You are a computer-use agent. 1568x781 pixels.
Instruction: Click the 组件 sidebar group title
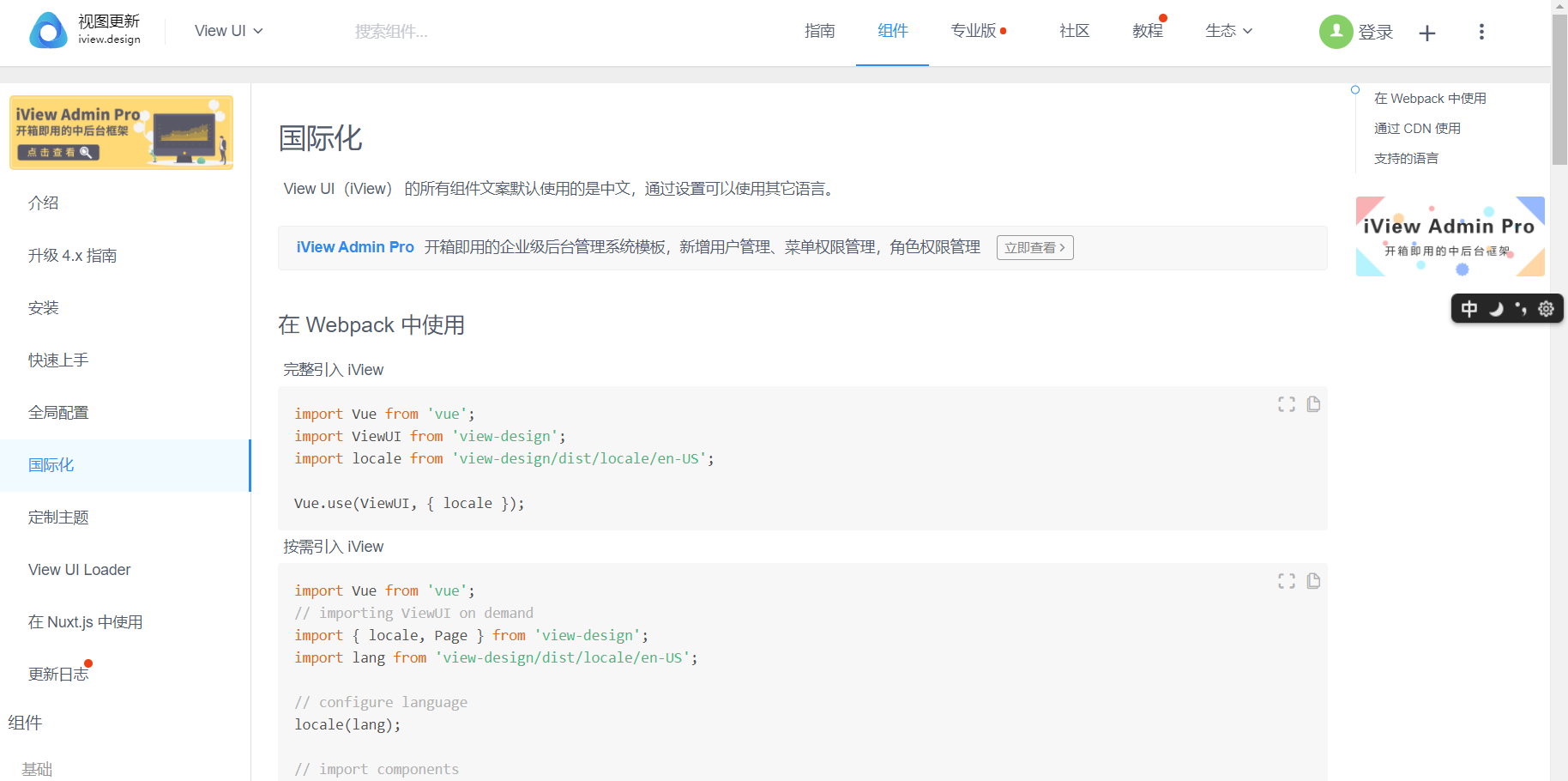click(x=25, y=723)
